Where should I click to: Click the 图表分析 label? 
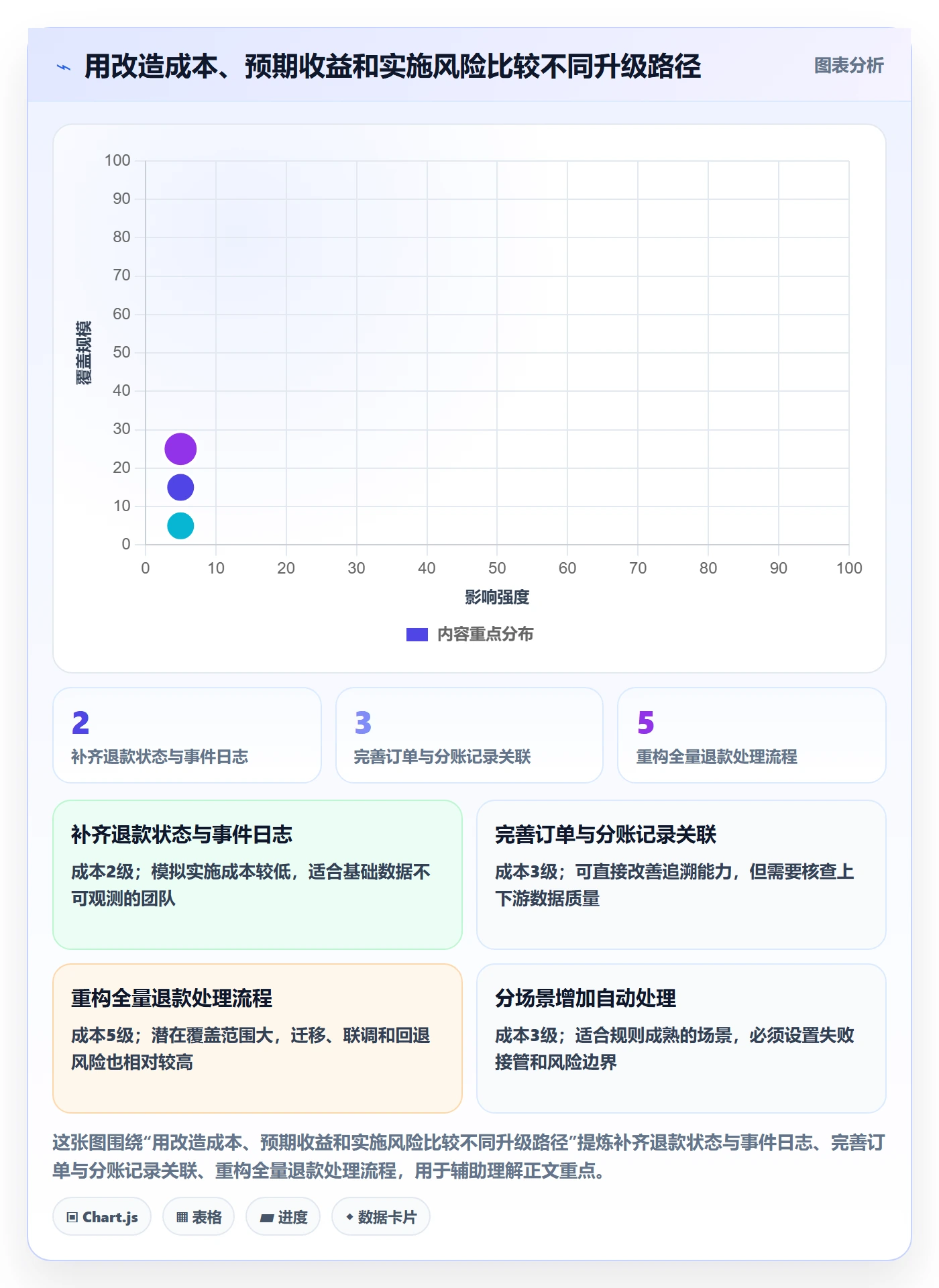[848, 66]
